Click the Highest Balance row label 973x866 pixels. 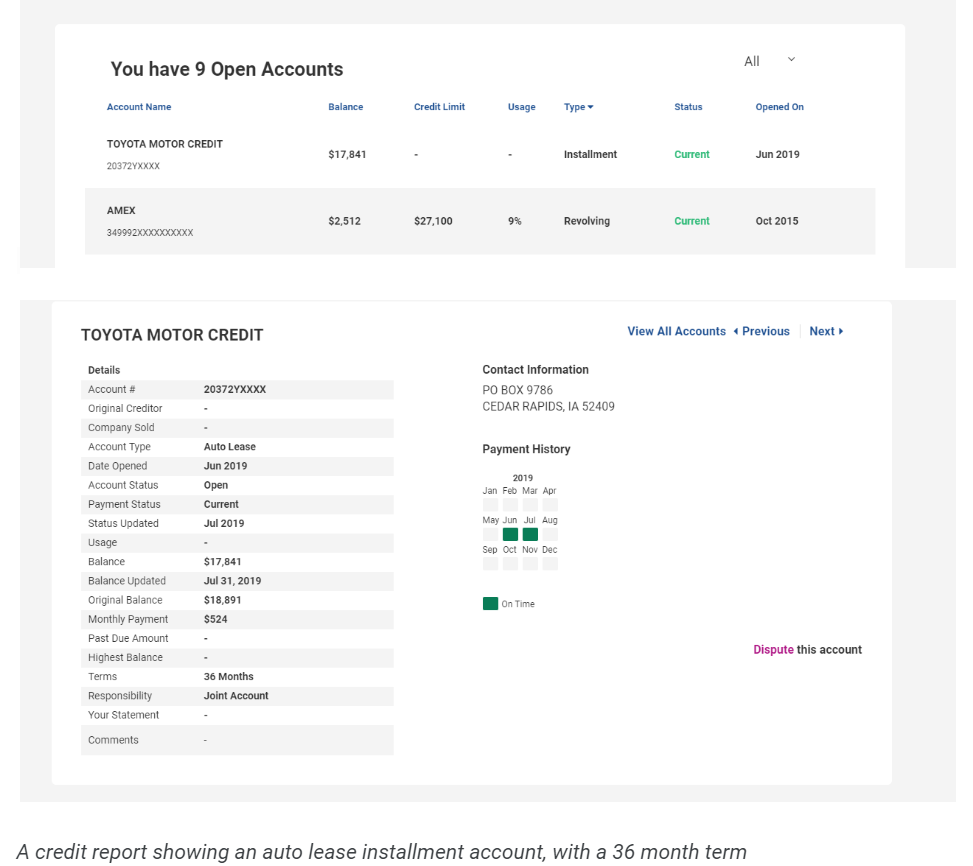(x=125, y=658)
